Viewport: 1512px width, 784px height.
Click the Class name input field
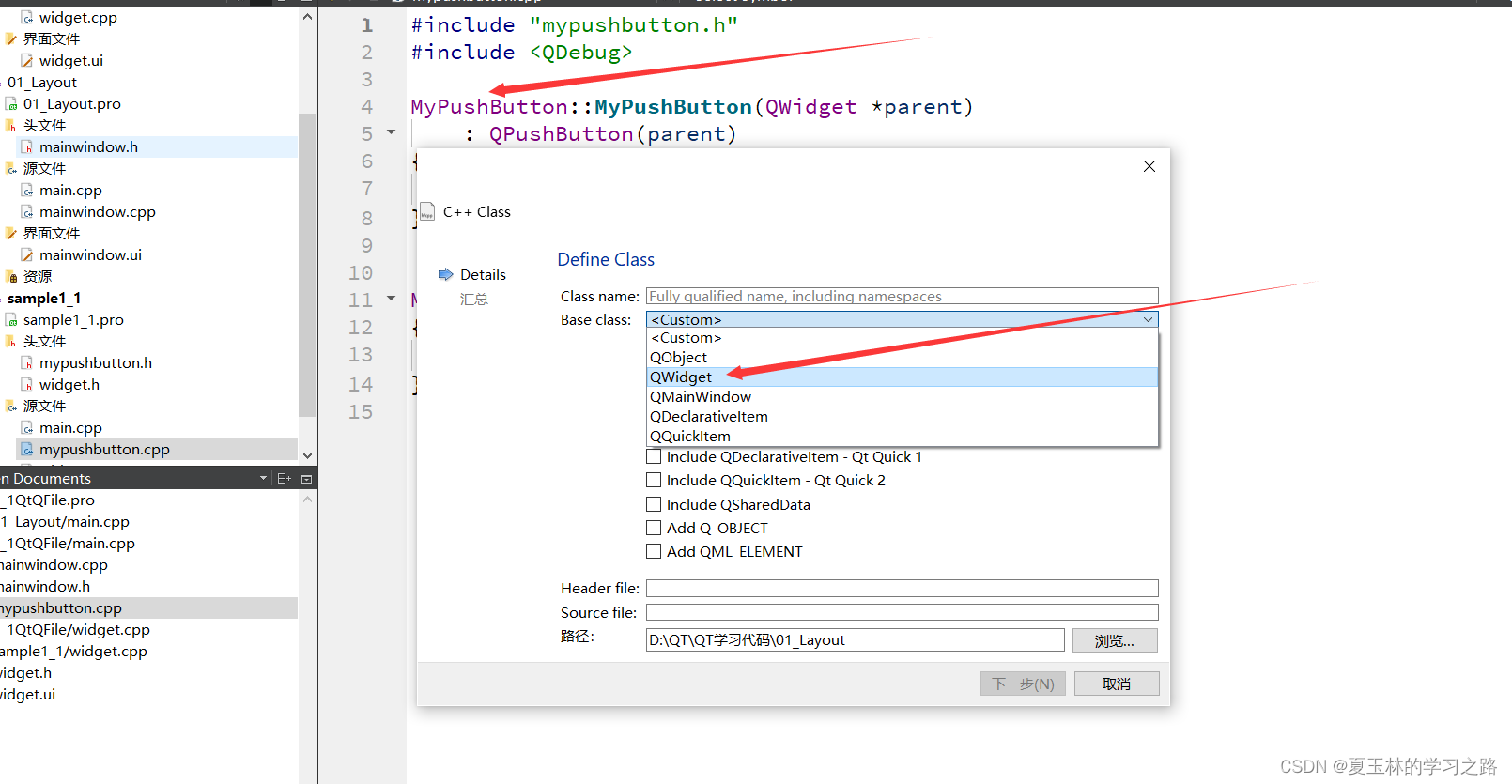[903, 297]
